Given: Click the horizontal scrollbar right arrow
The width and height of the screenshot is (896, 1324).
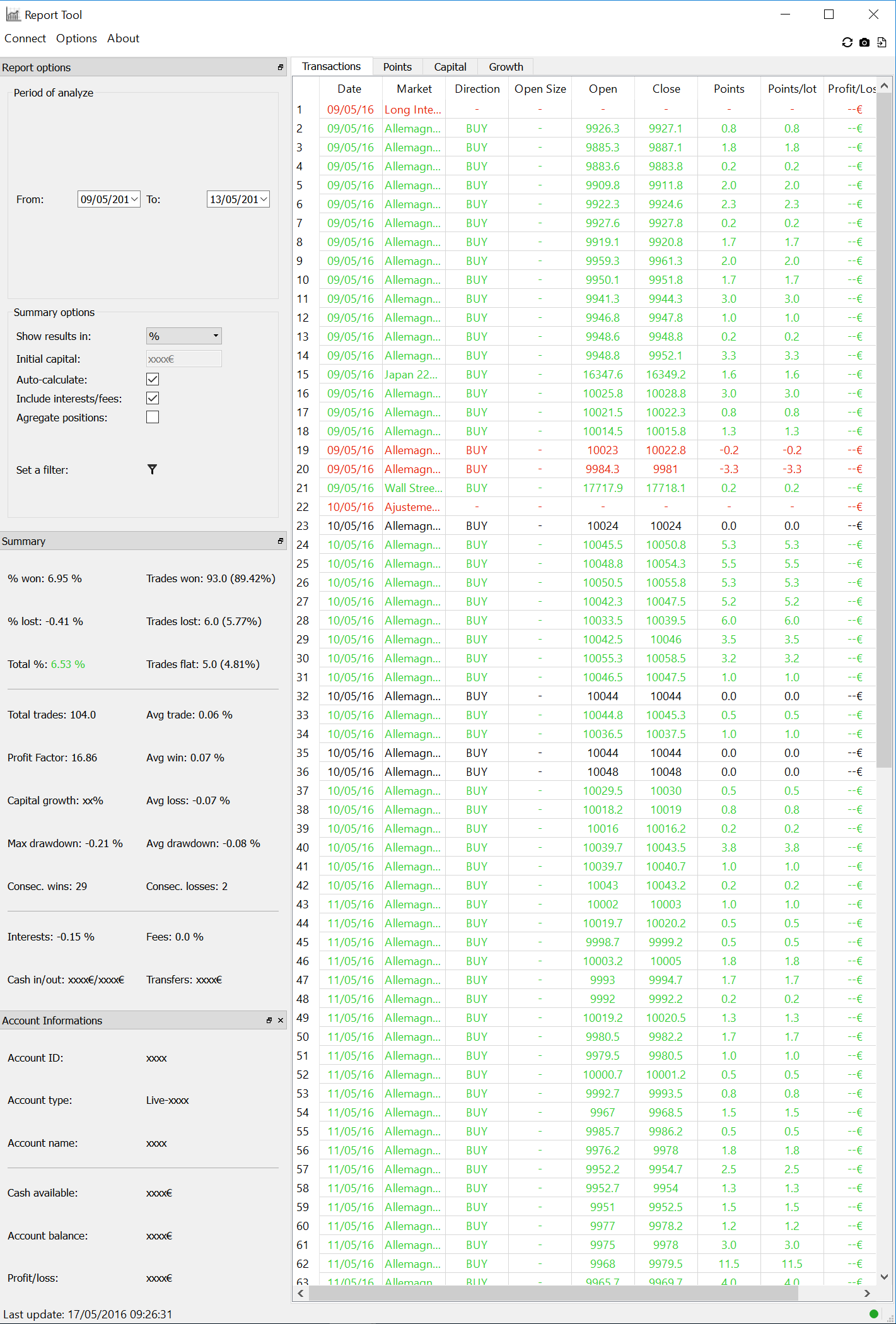Looking at the screenshot, I should pyautogui.click(x=868, y=1293).
